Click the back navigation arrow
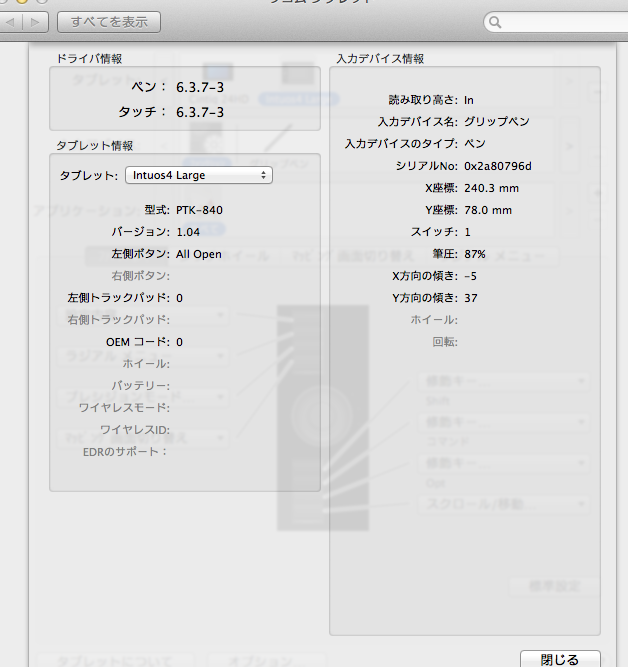Image resolution: width=628 pixels, height=667 pixels. point(9,22)
